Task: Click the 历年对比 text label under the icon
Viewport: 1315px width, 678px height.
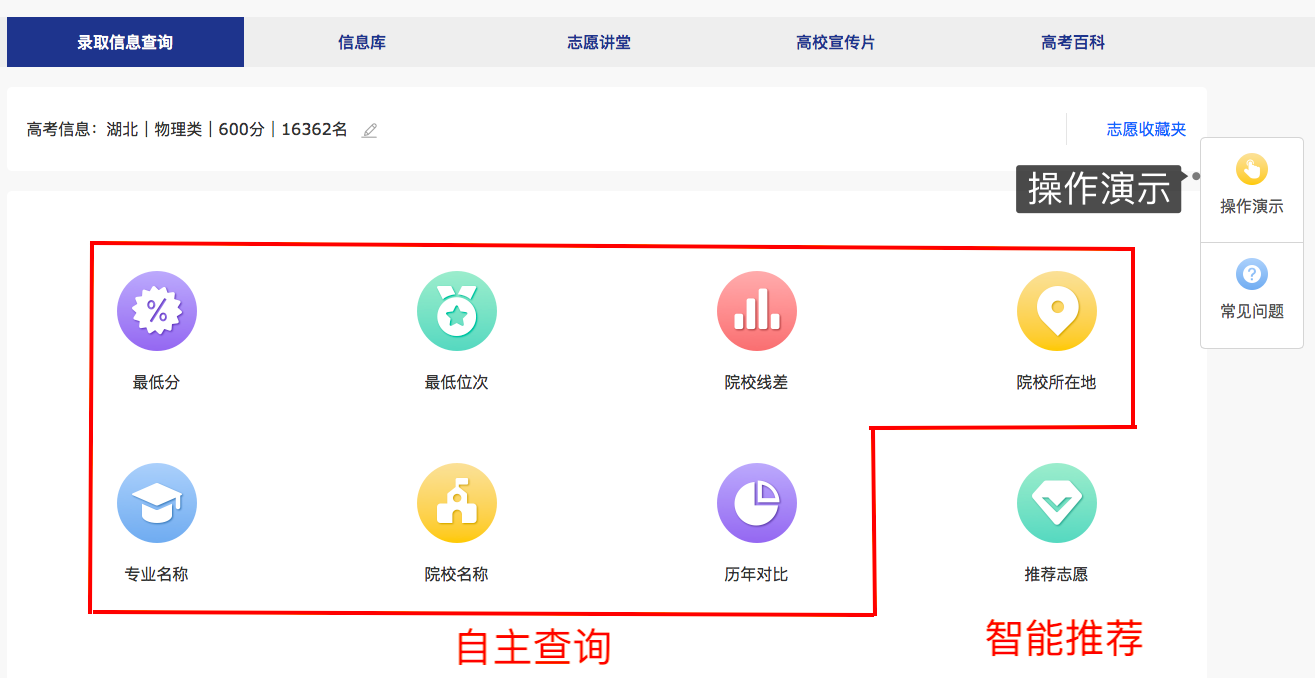Action: pyautogui.click(x=756, y=574)
